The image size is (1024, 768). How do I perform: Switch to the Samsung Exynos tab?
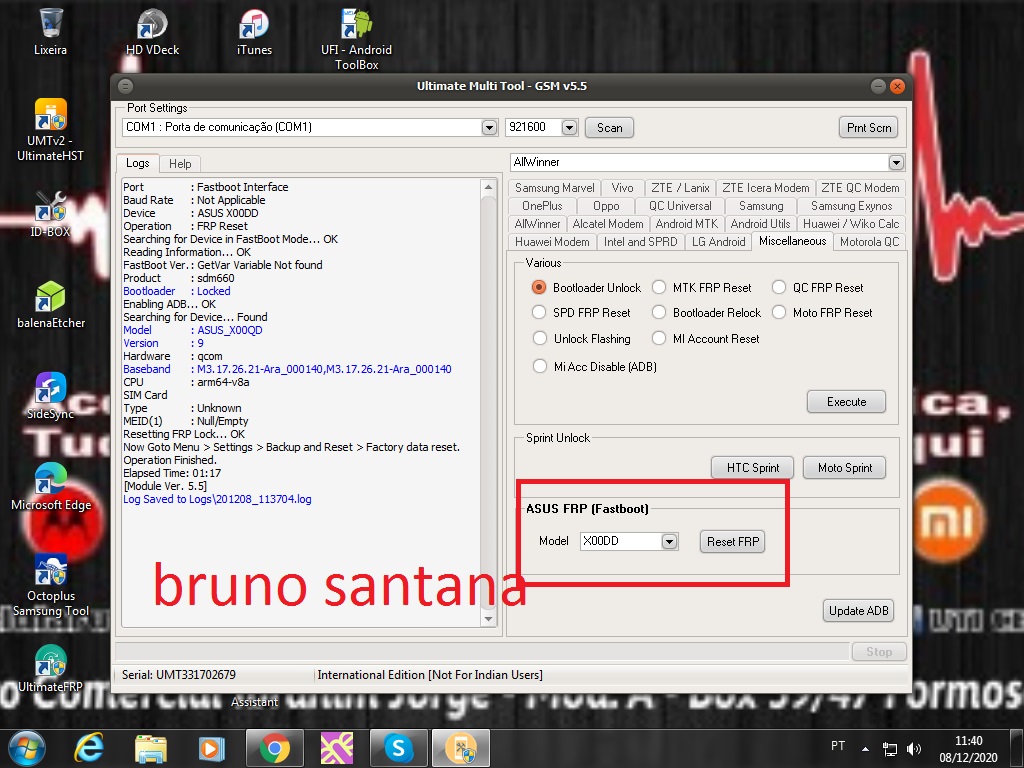[x=851, y=206]
